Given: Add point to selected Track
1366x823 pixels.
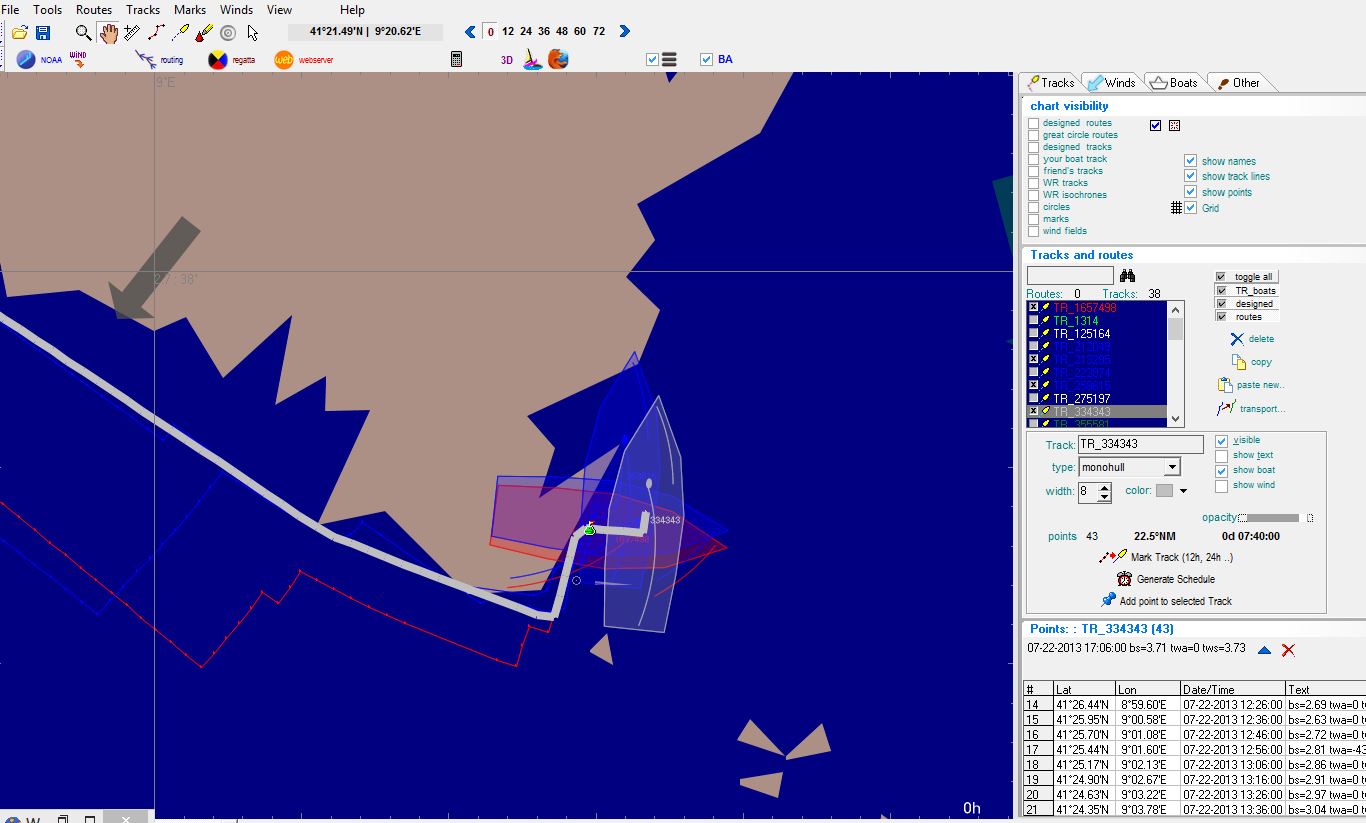Looking at the screenshot, I should (1166, 601).
